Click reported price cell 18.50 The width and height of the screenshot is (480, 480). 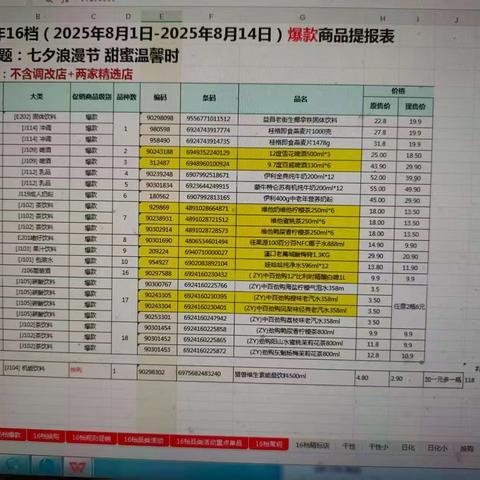point(414,156)
